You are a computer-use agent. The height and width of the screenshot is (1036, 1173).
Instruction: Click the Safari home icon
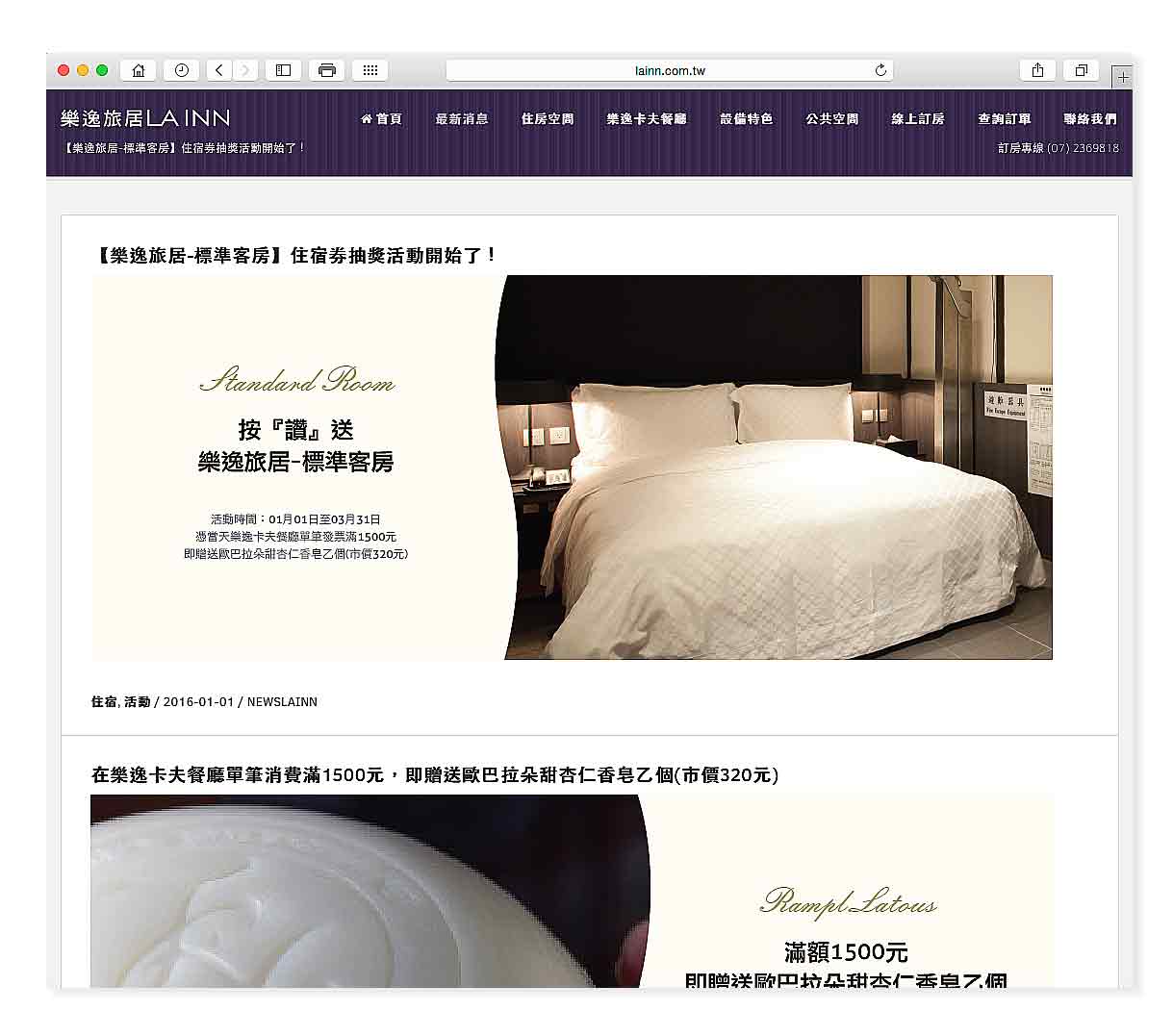[x=139, y=70]
